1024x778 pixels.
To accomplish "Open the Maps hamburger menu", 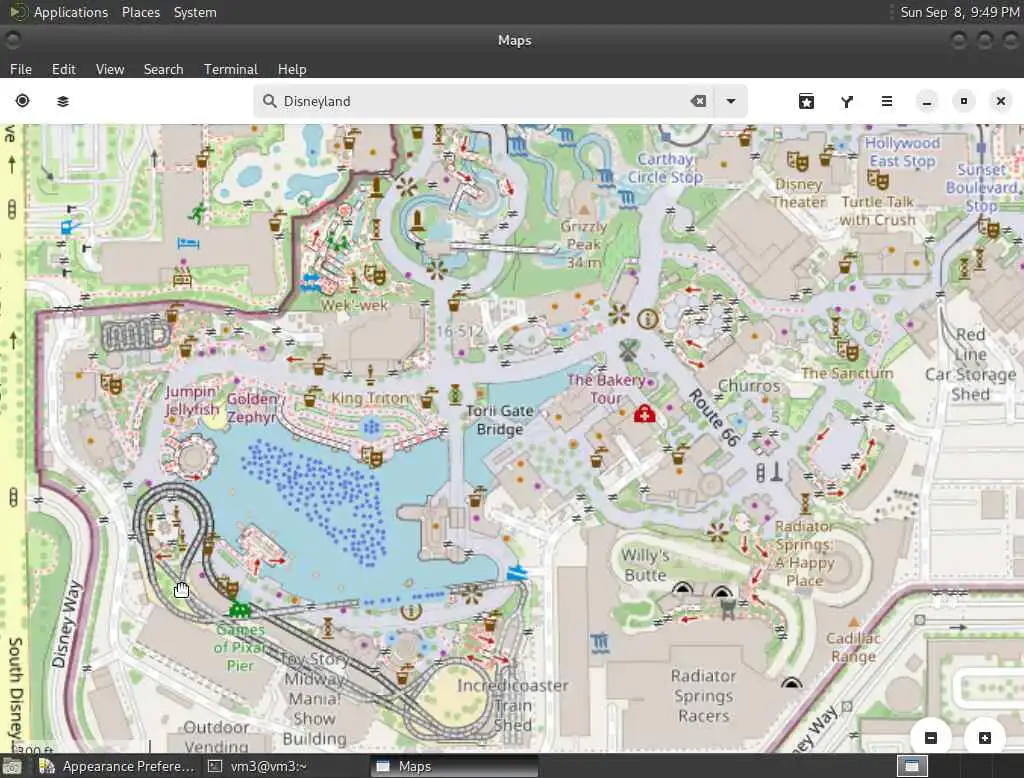I will (x=887, y=101).
